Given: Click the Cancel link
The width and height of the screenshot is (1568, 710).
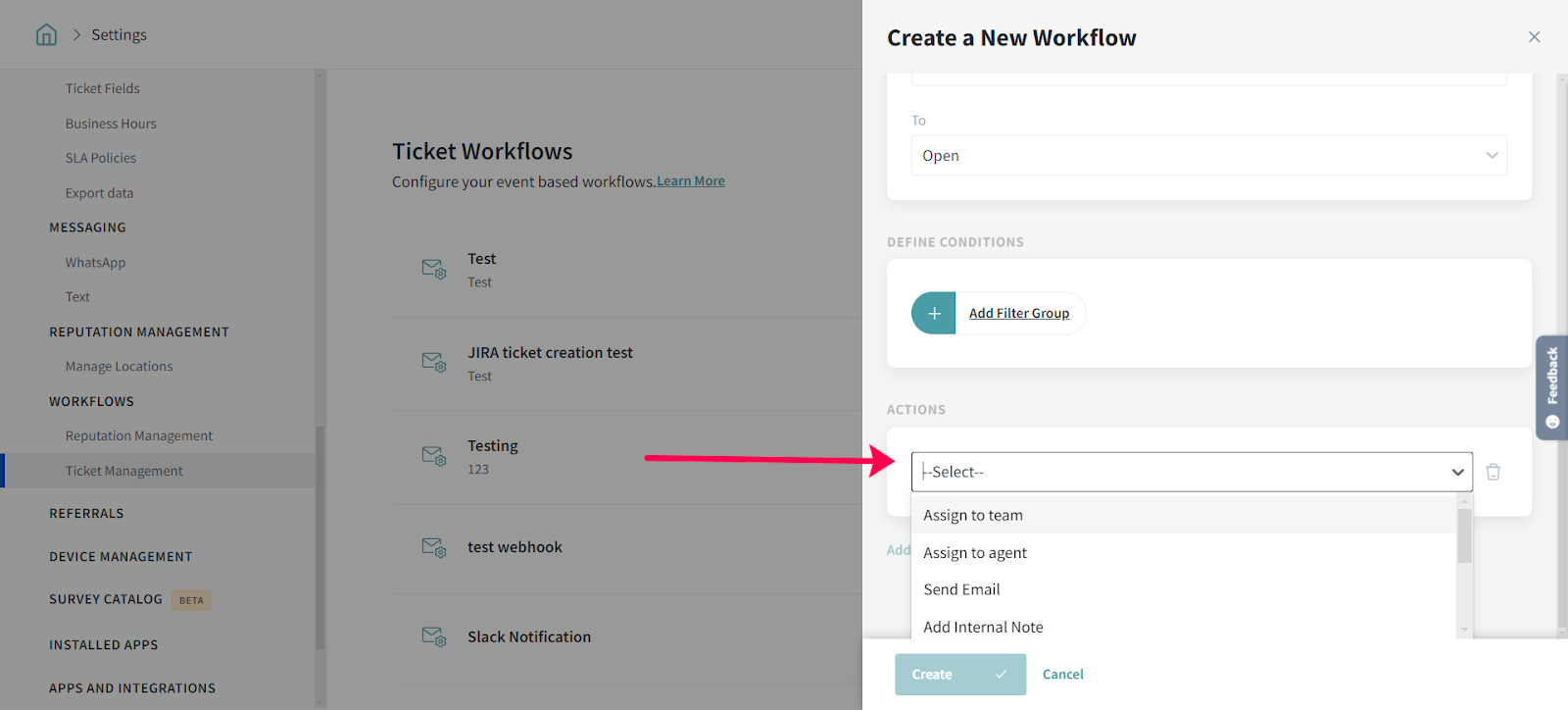Looking at the screenshot, I should (1062, 675).
